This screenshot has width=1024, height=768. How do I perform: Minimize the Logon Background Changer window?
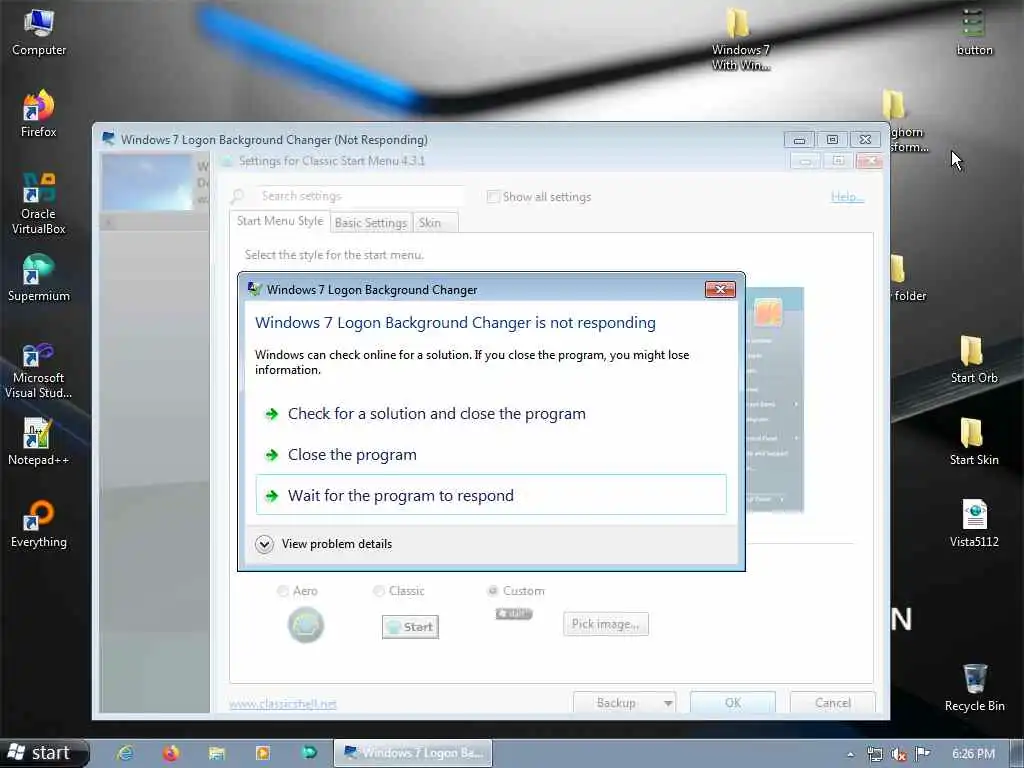pos(799,140)
